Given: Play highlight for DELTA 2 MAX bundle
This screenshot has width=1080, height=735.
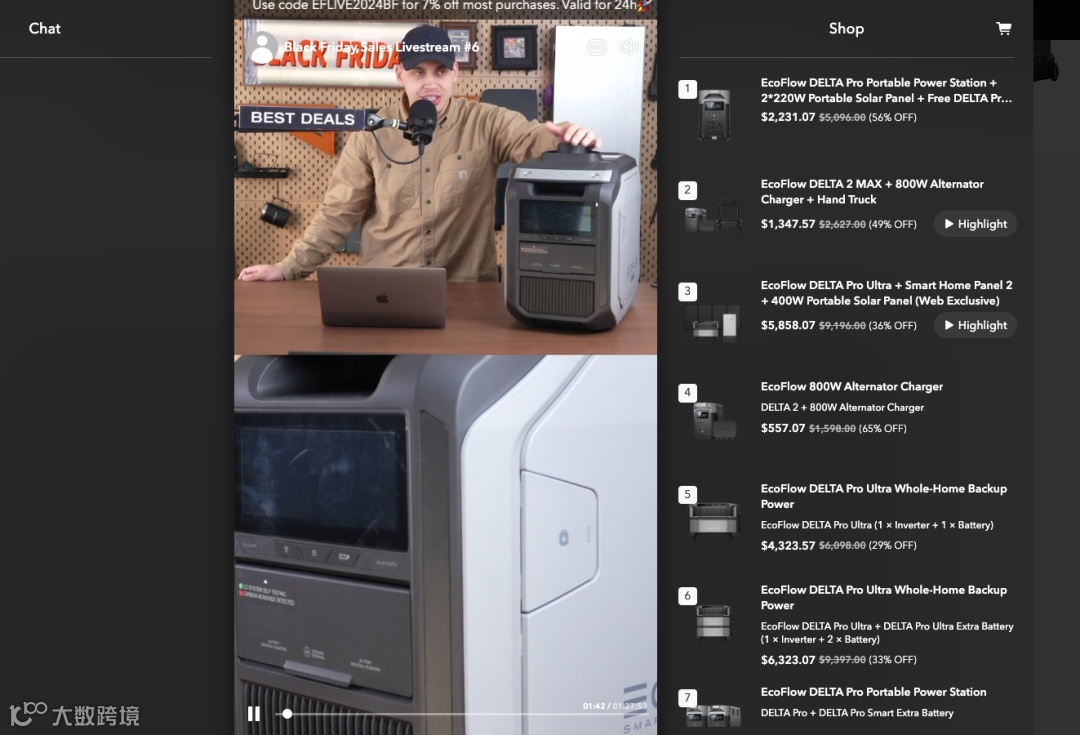Looking at the screenshot, I should click(975, 224).
